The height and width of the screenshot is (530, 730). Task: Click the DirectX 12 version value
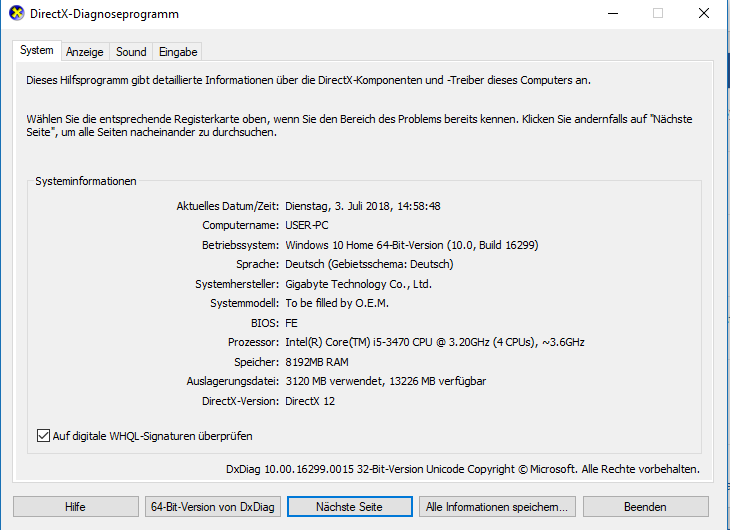coord(310,401)
